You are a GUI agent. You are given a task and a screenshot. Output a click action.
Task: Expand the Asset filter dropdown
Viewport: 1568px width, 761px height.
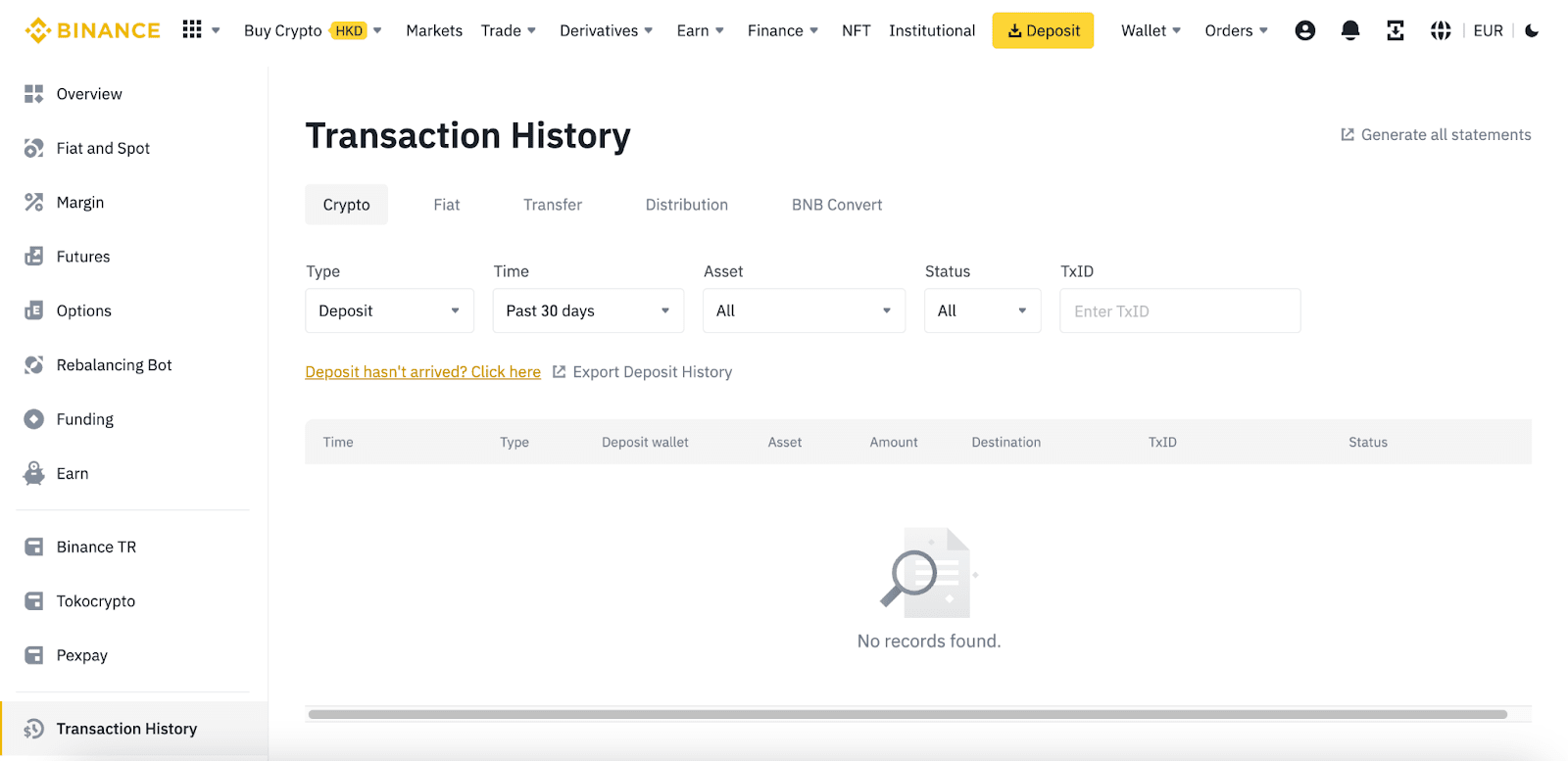click(x=804, y=310)
